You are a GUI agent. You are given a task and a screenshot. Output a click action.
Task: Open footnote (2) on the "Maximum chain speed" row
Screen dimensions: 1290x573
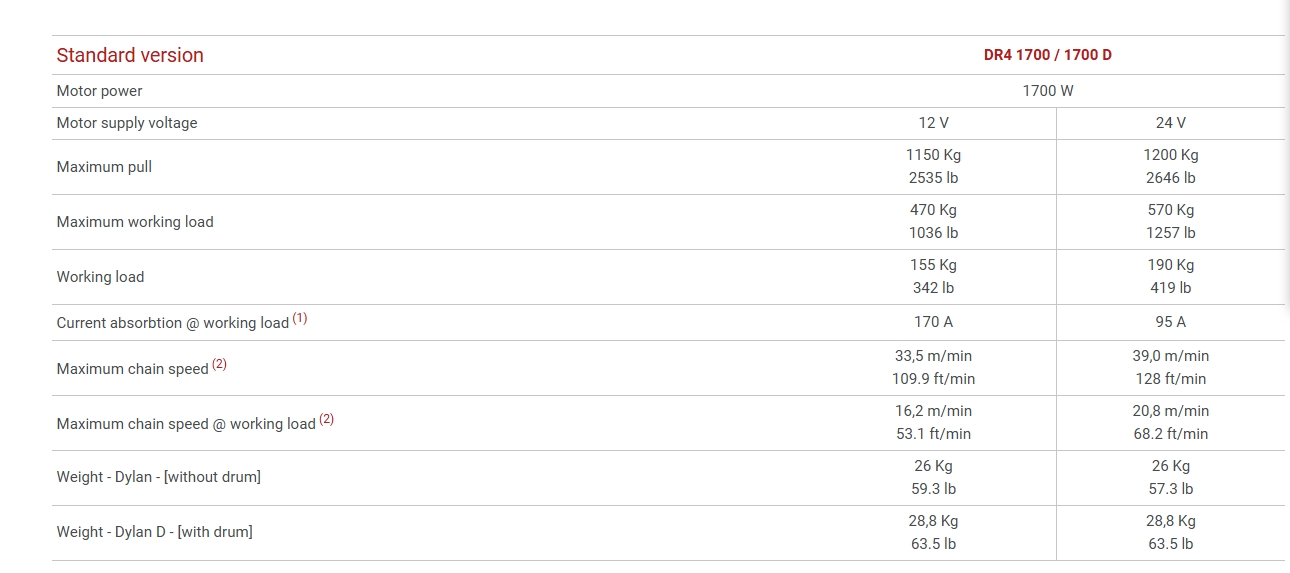point(220,365)
